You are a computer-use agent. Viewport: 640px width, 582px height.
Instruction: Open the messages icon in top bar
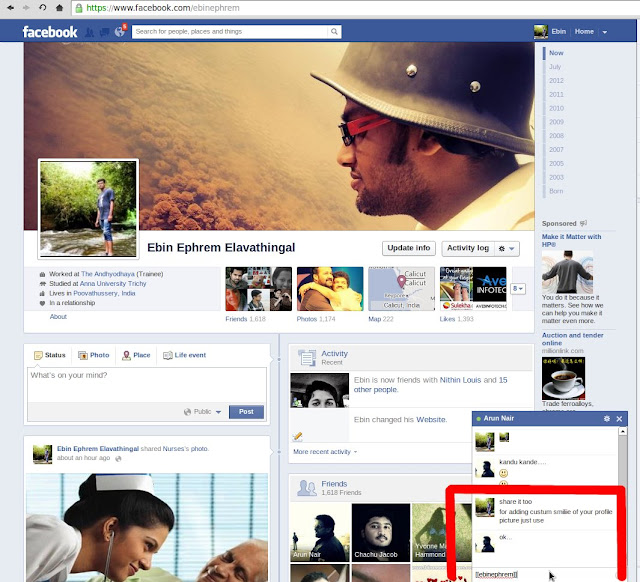pyautogui.click(x=104, y=32)
